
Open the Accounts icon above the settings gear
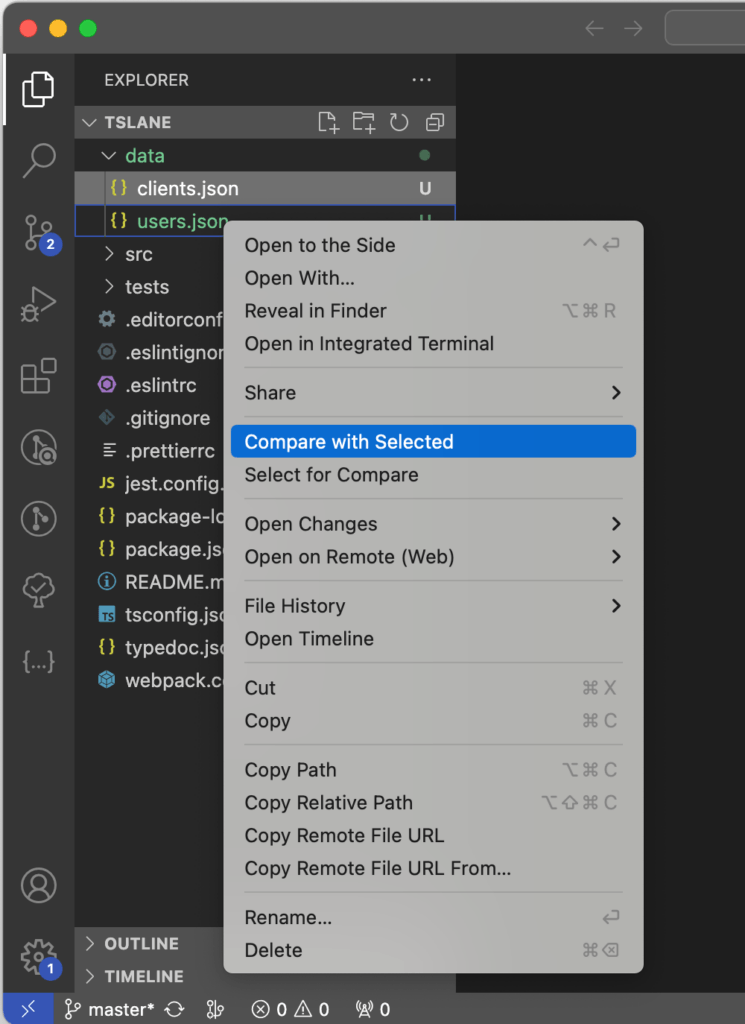38,886
